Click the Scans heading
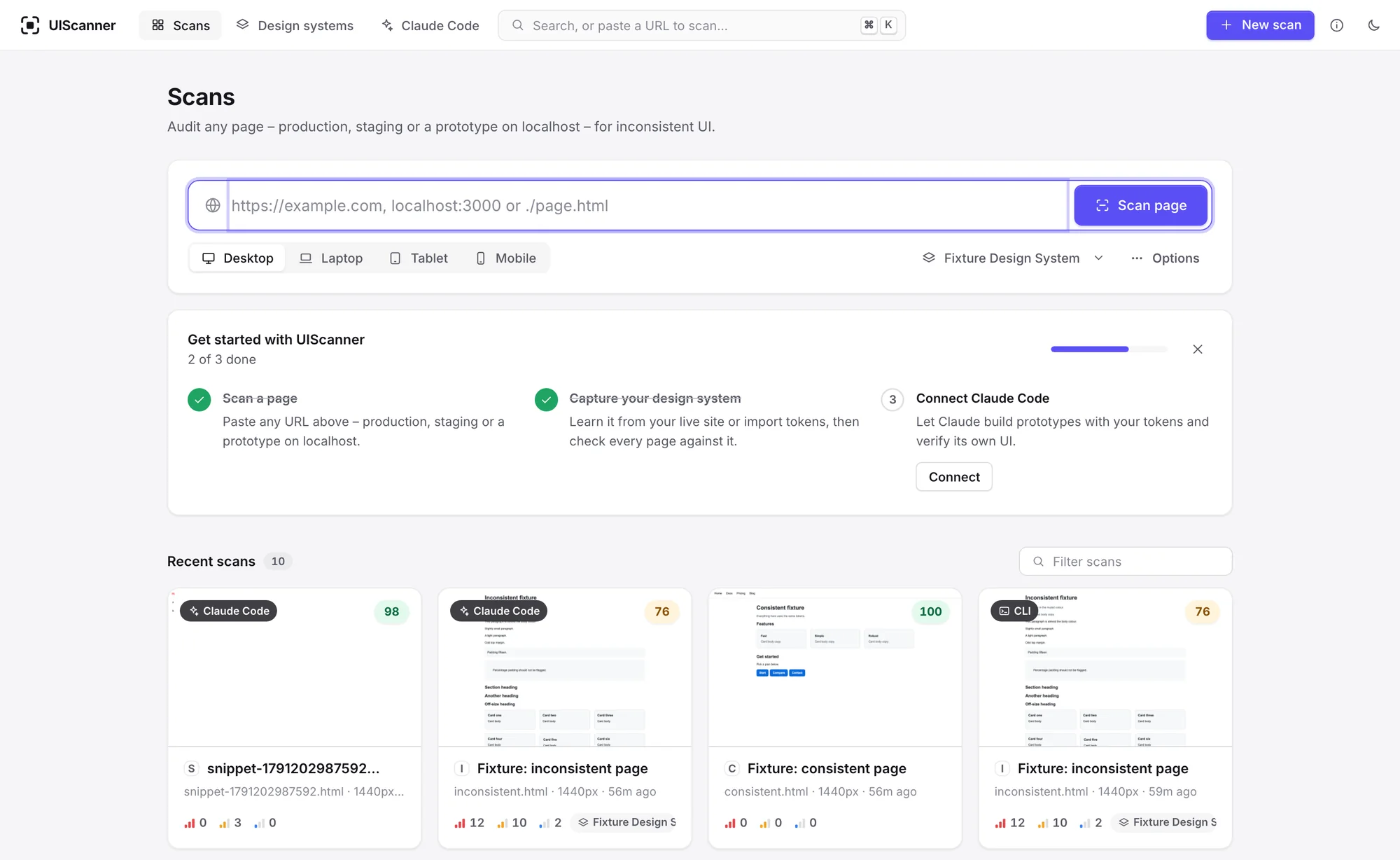Viewport: 1400px width, 860px height. pyautogui.click(x=201, y=97)
